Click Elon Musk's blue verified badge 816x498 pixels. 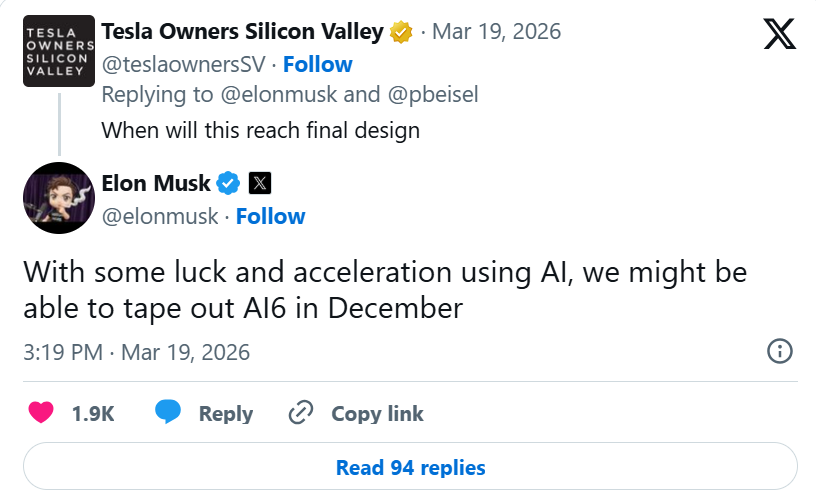[228, 183]
